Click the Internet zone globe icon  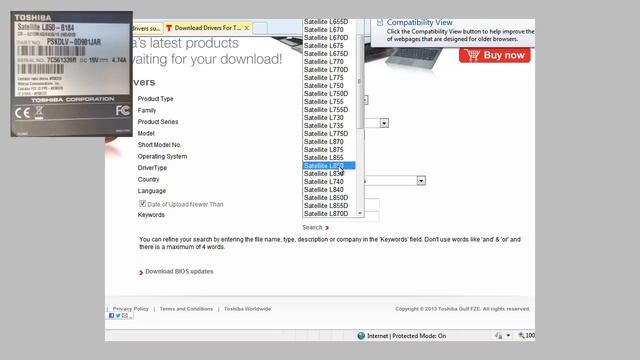[361, 336]
